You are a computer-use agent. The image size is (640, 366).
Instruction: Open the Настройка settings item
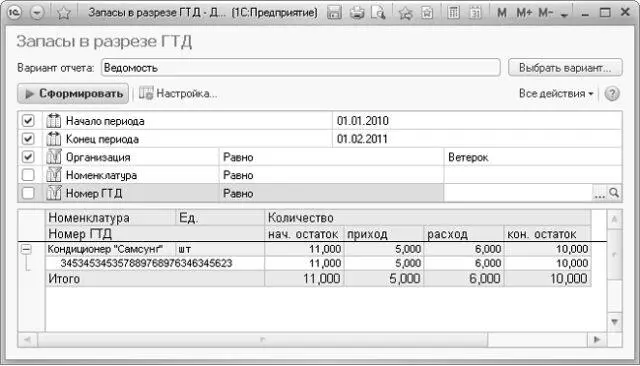178,93
